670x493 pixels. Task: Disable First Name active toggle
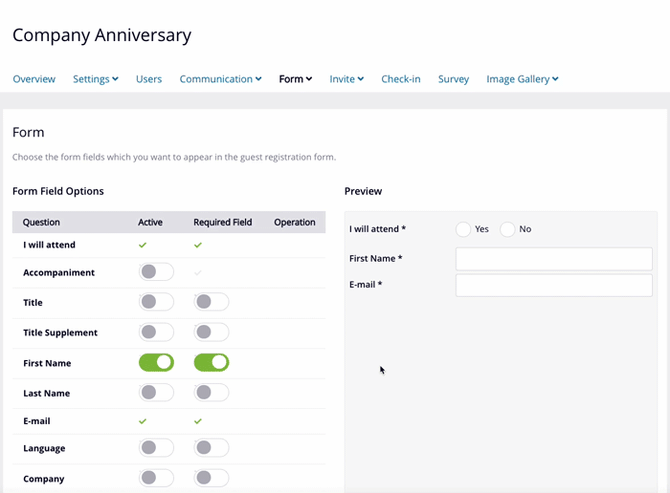click(x=156, y=363)
